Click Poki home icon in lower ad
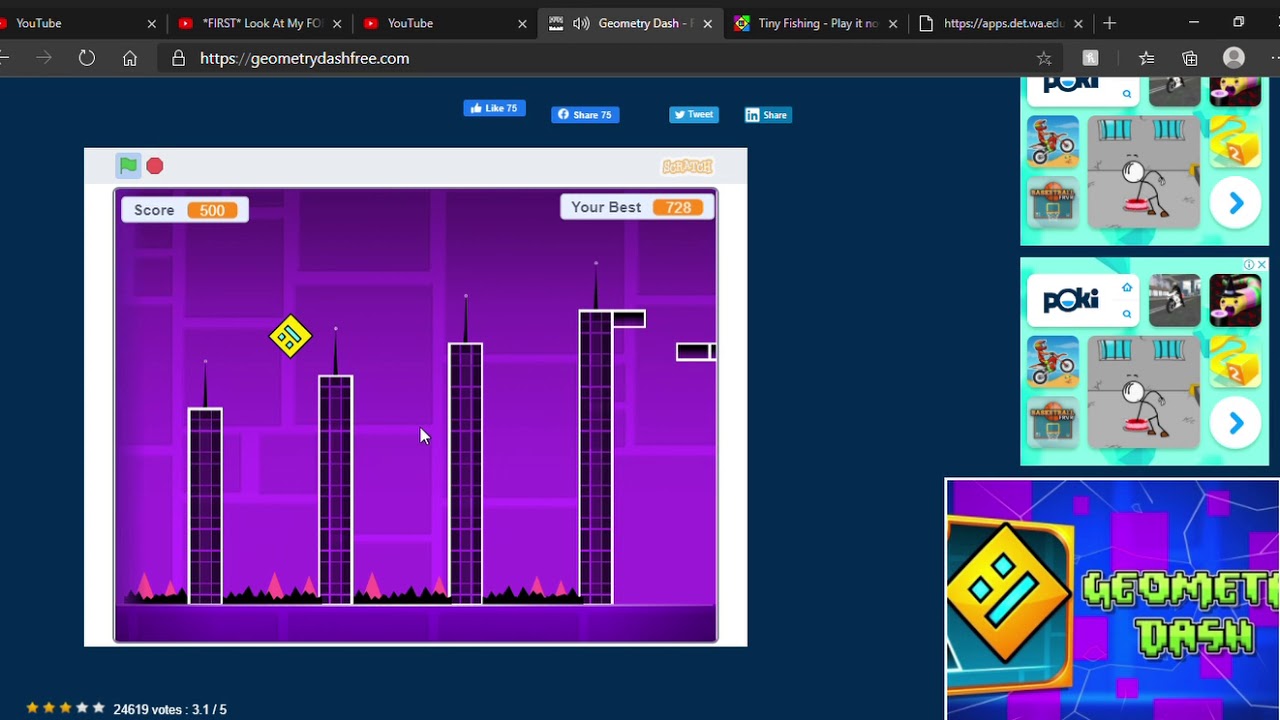 point(1127,288)
